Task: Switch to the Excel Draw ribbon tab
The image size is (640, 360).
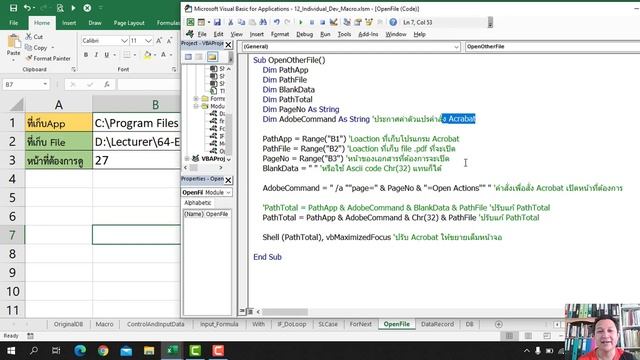Action: click(95, 23)
